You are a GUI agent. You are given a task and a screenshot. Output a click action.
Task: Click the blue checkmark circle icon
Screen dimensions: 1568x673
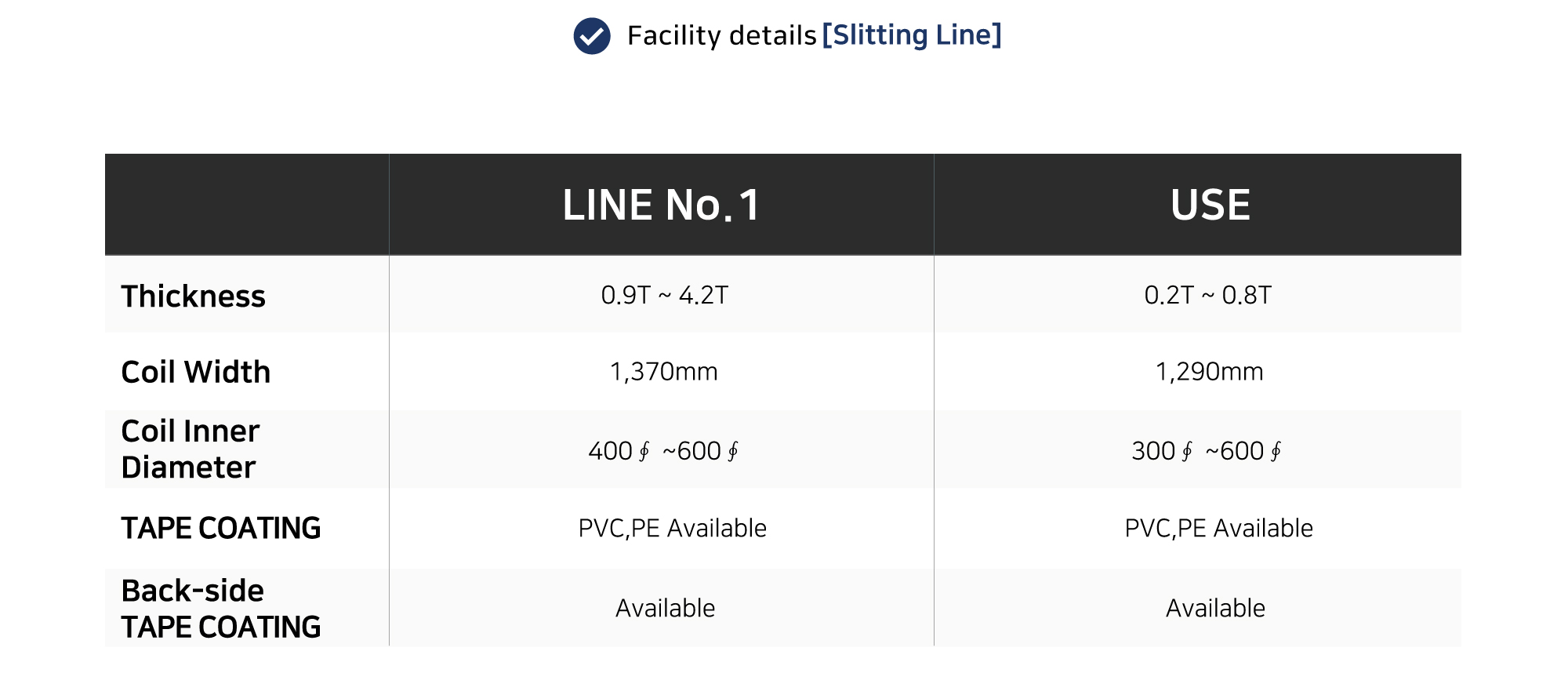(x=592, y=36)
